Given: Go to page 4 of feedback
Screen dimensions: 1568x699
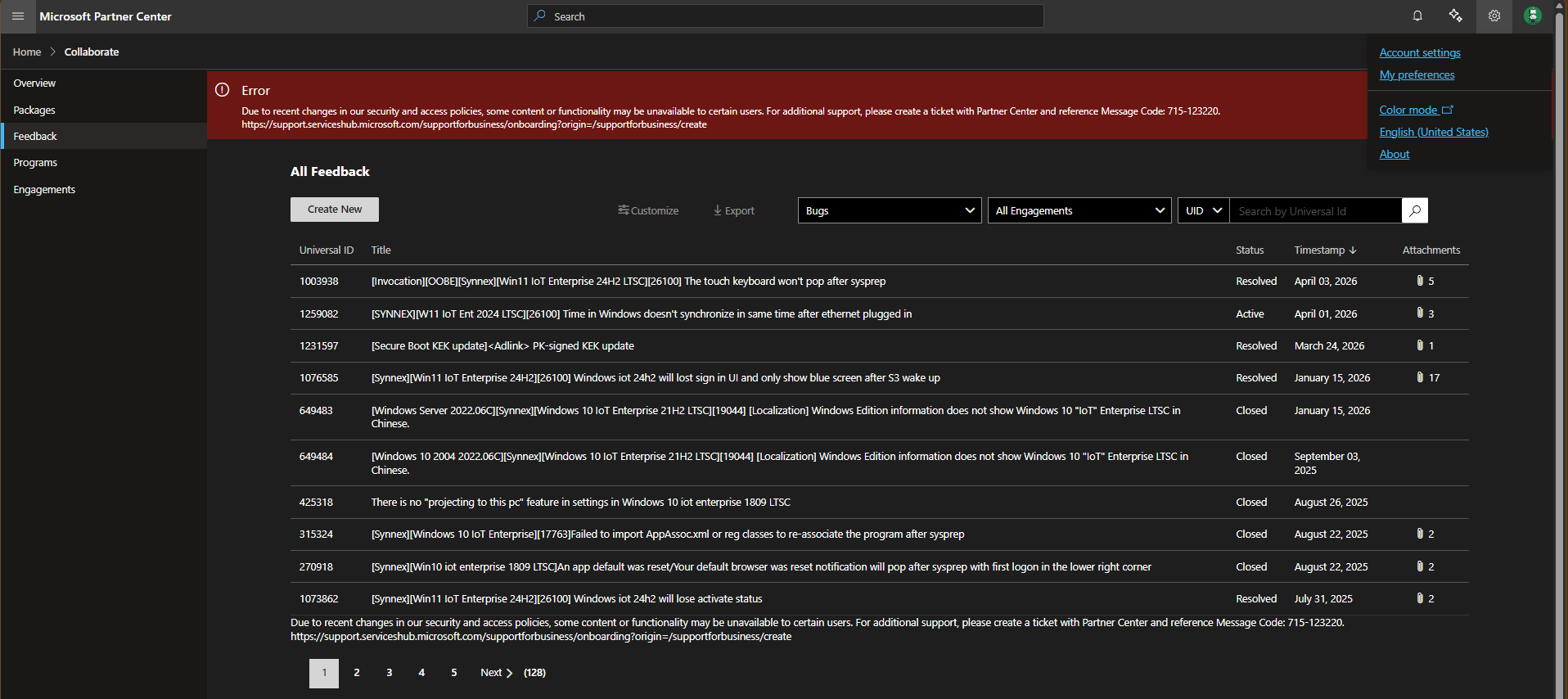Looking at the screenshot, I should (x=421, y=673).
